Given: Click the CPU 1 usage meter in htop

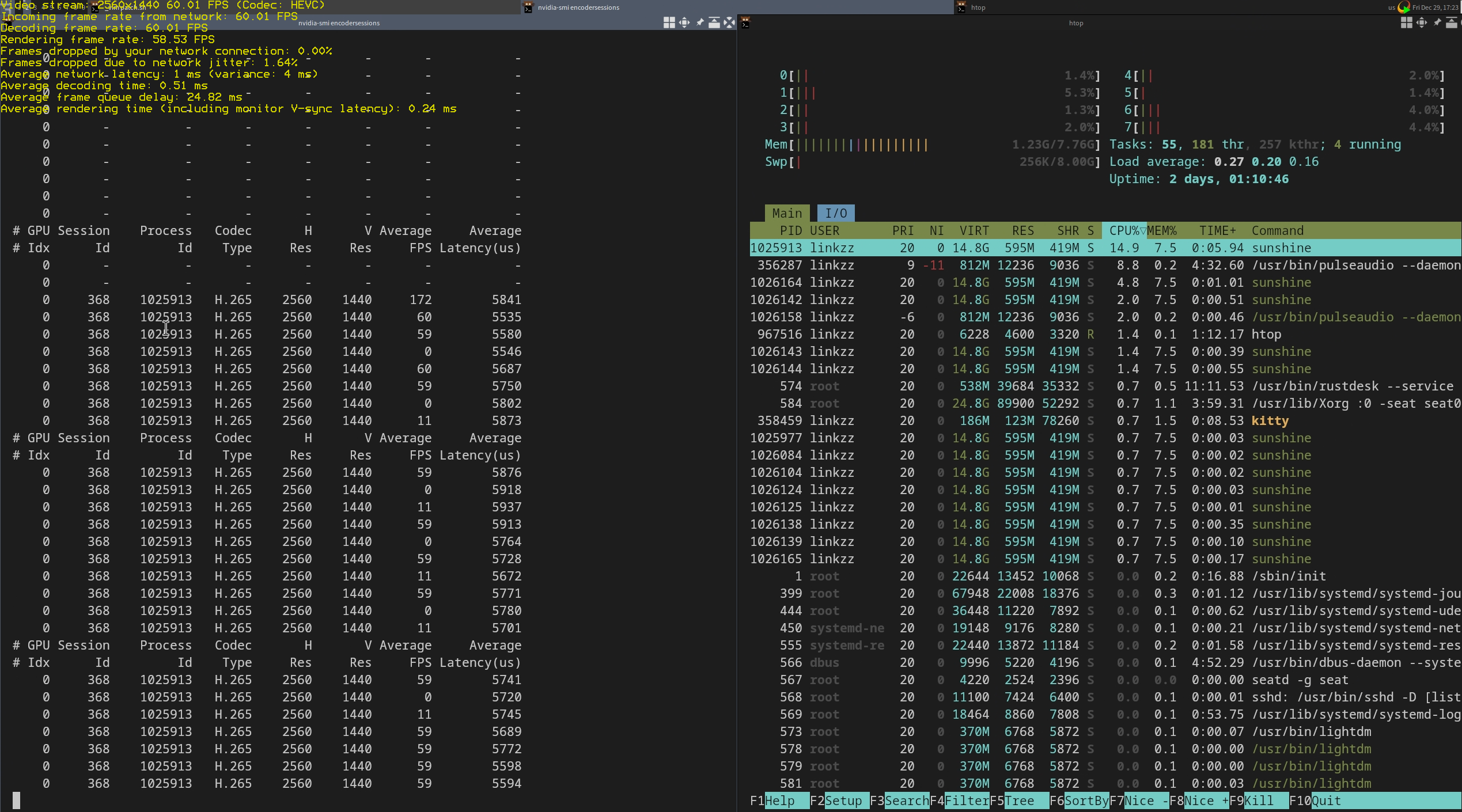Looking at the screenshot, I should click(x=940, y=93).
